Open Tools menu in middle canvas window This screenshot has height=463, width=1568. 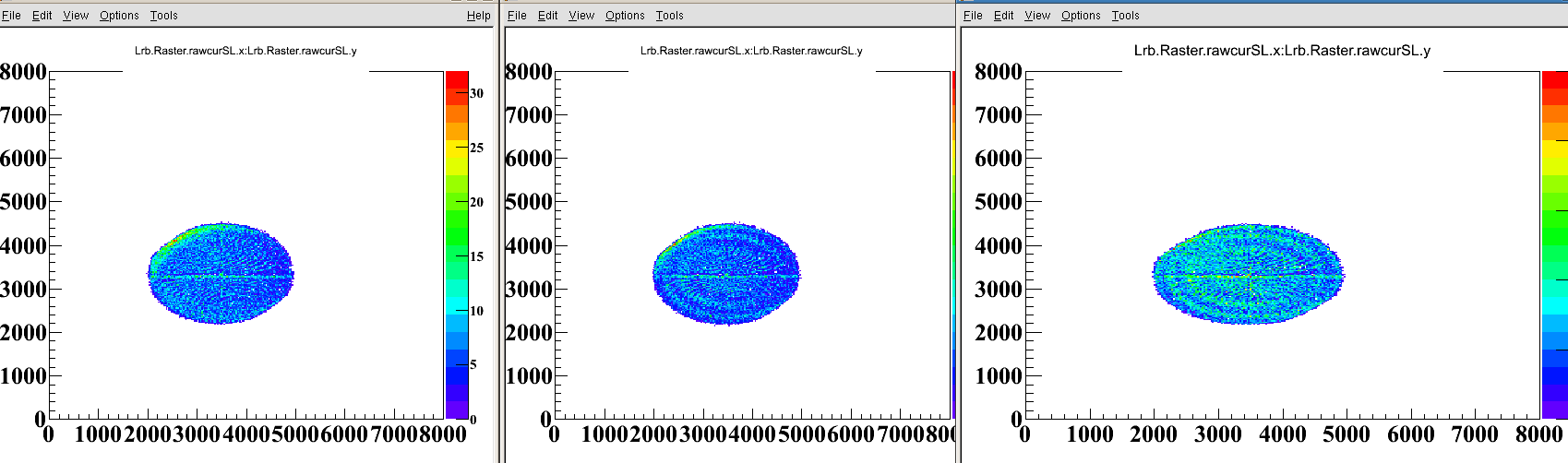(x=670, y=16)
